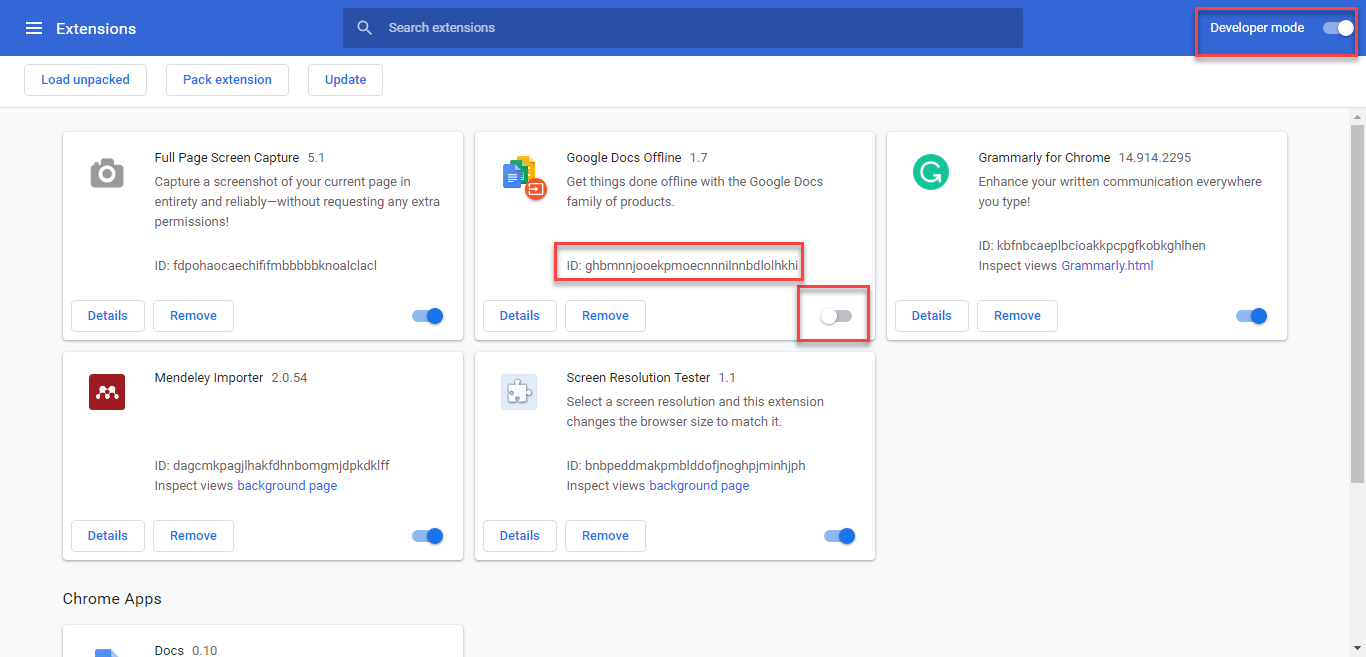Screen dimensions: 1366x657
Task: Click inside the Search extensions field
Action: click(683, 27)
